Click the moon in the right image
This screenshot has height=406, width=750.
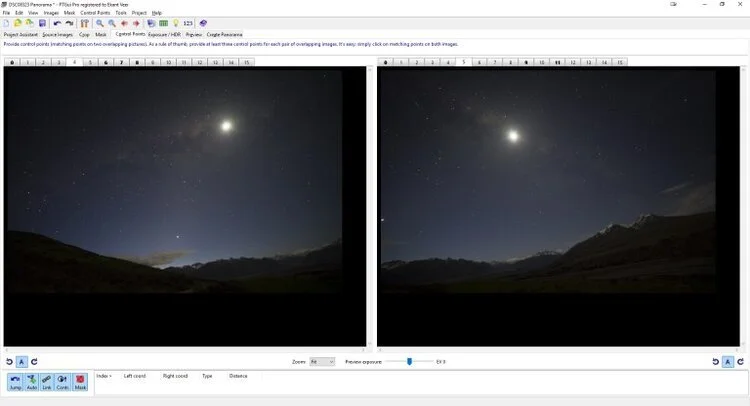tap(513, 136)
